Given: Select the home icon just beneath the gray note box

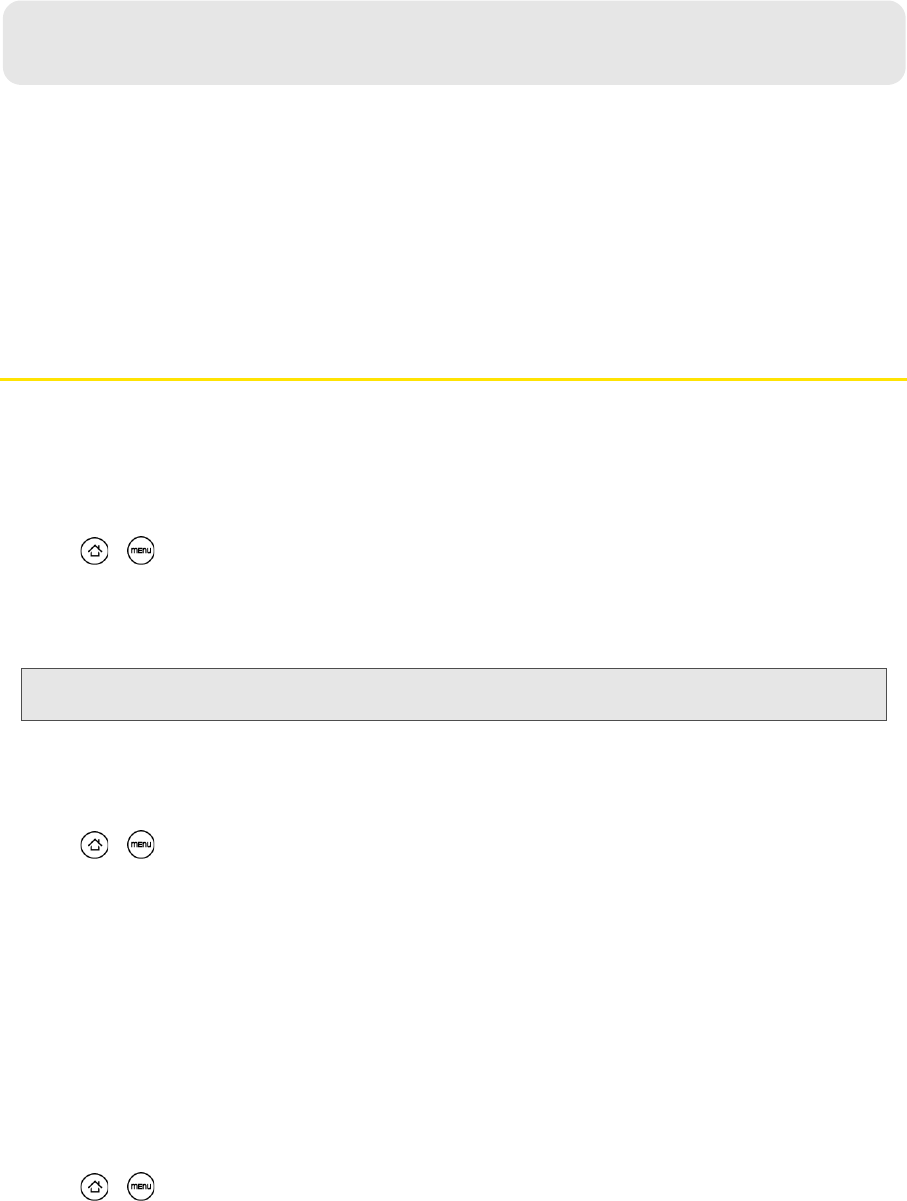Looking at the screenshot, I should click(94, 844).
